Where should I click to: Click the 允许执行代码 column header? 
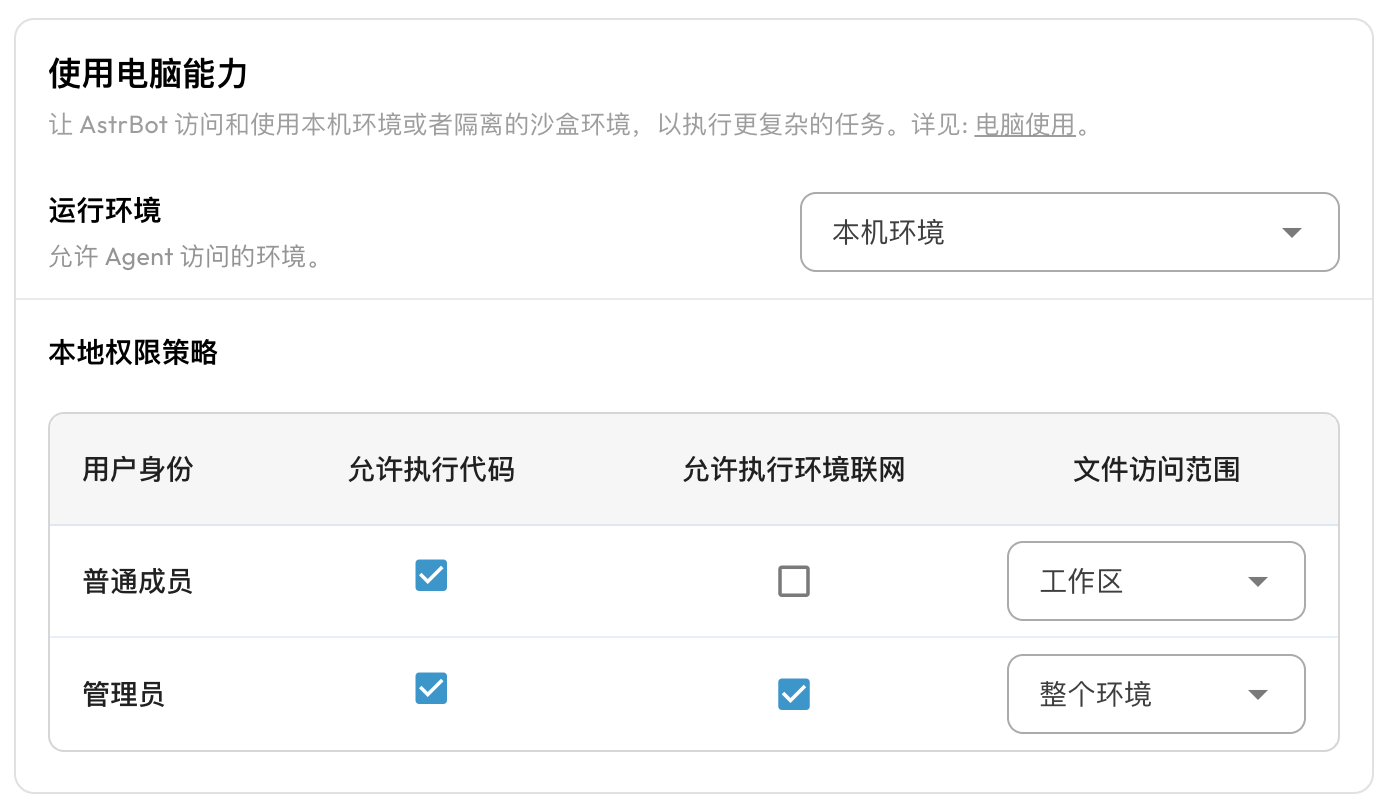(x=431, y=469)
